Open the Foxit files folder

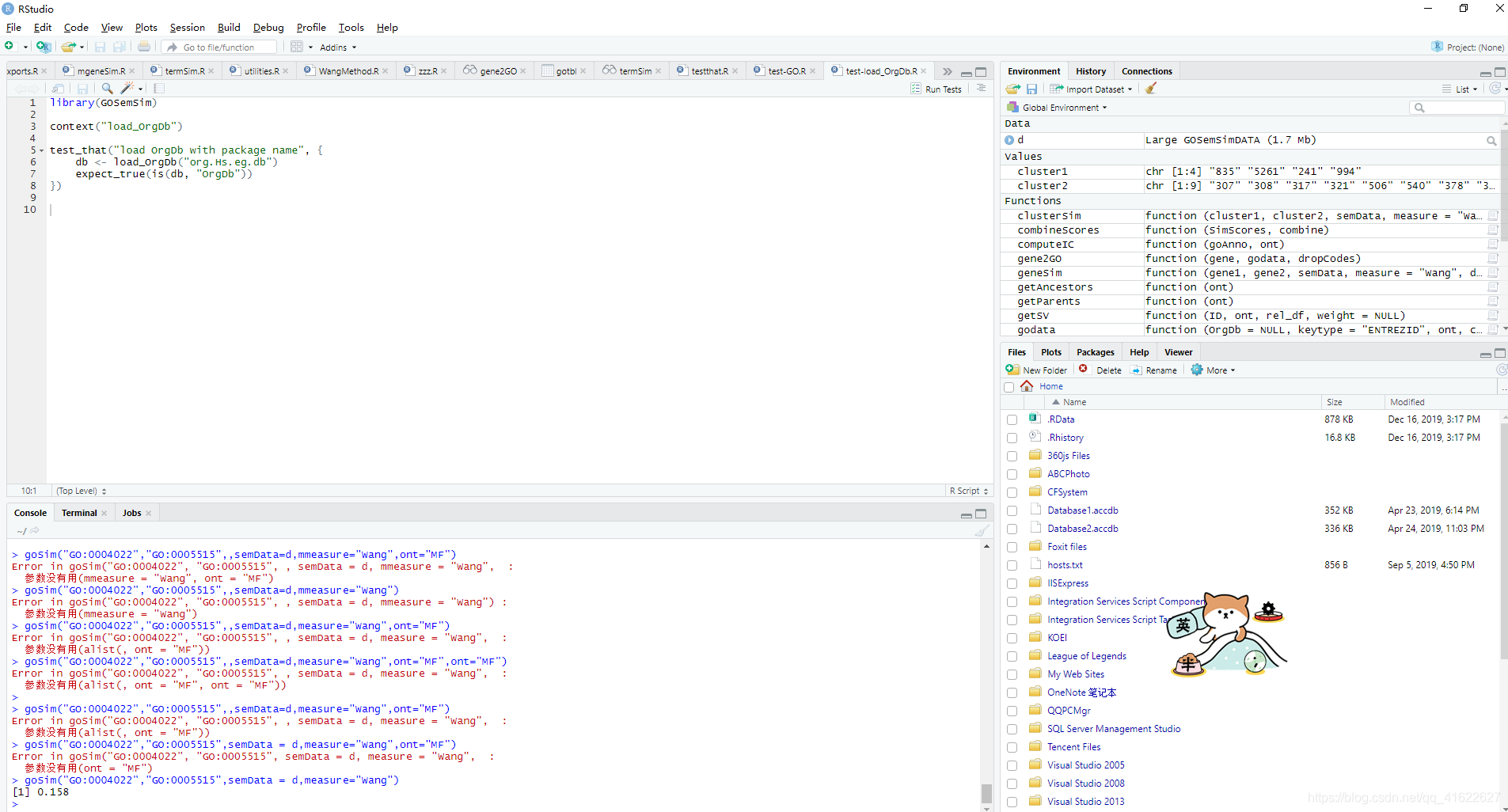coord(1066,547)
